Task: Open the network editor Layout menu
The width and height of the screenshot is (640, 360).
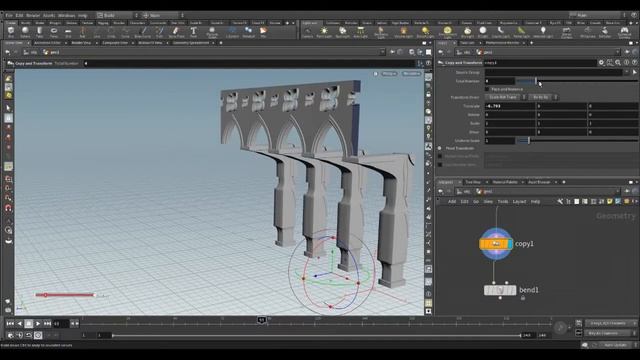Action: click(x=519, y=201)
